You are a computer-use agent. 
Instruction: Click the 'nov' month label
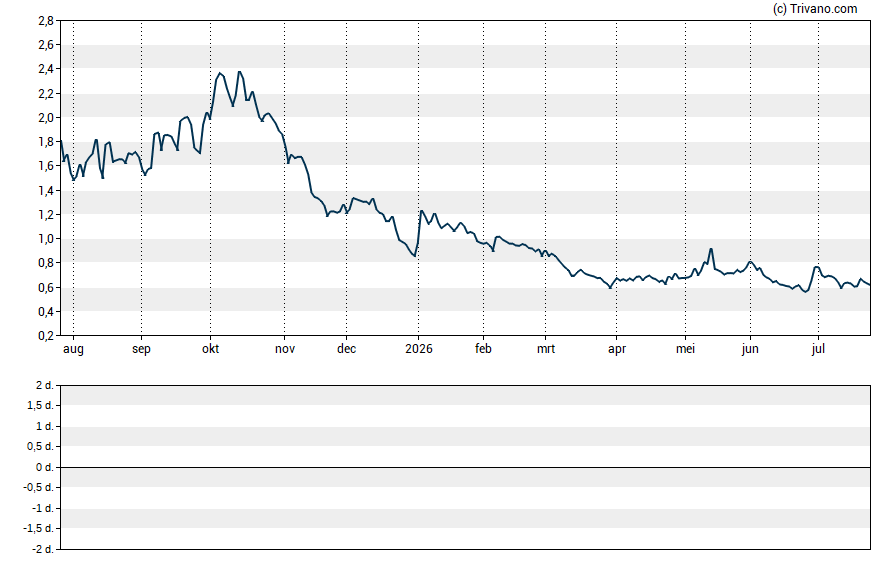pos(285,349)
